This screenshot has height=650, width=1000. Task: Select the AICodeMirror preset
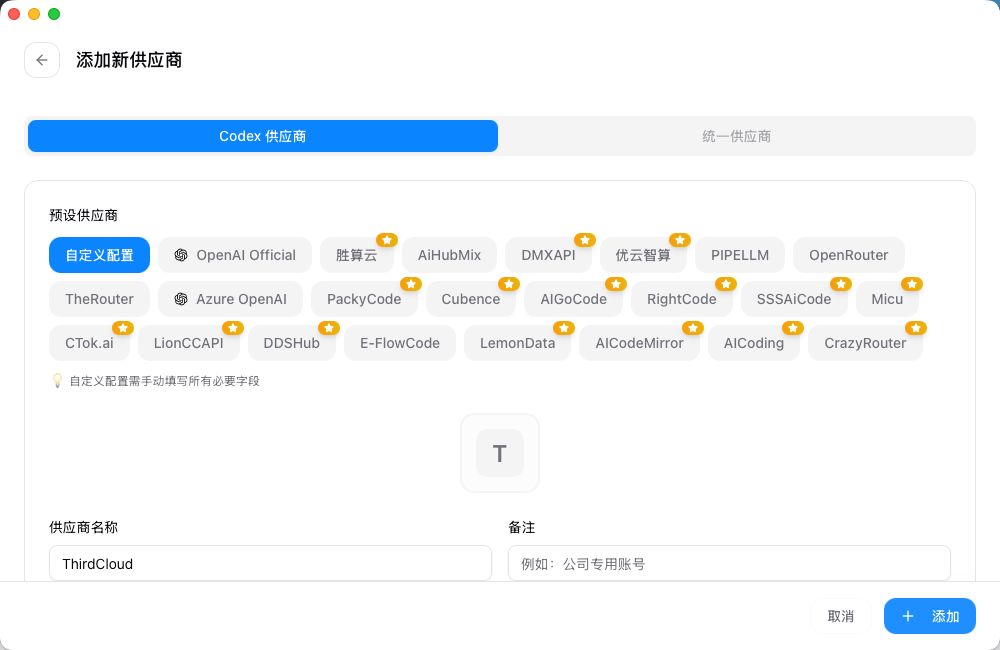coord(640,343)
